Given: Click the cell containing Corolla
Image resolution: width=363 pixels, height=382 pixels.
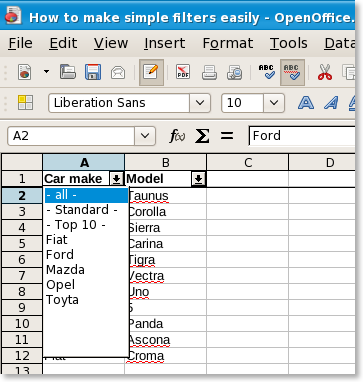Looking at the screenshot, I should pos(167,211).
